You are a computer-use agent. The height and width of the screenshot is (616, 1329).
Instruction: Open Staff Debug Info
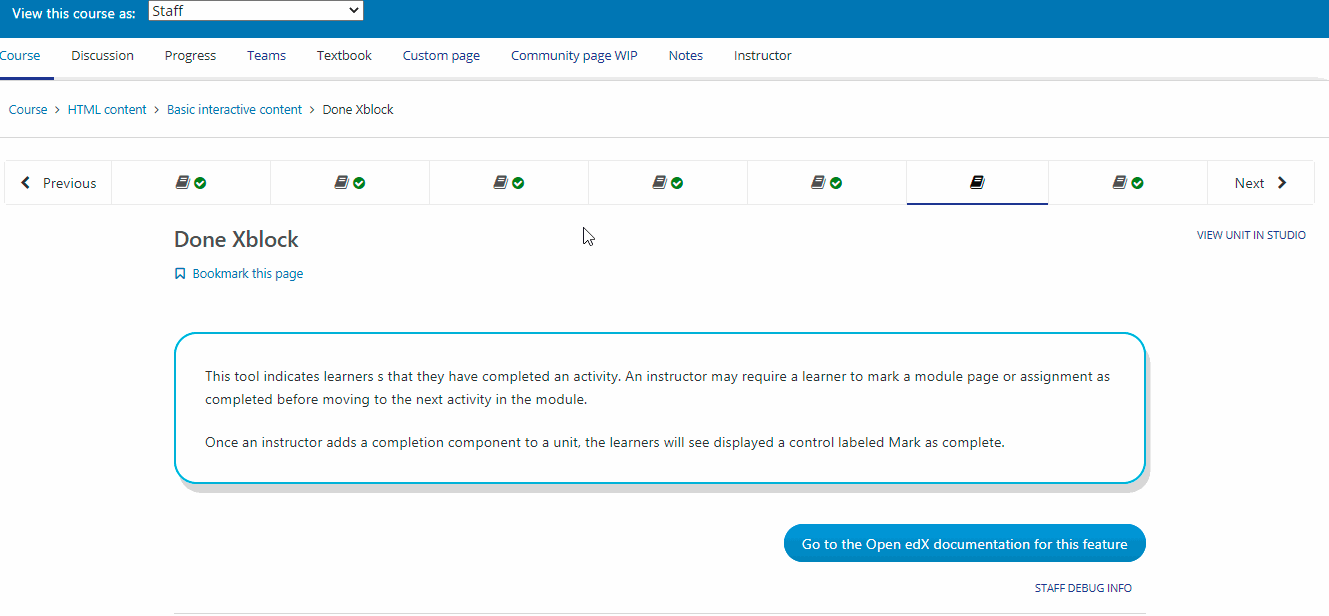1083,588
